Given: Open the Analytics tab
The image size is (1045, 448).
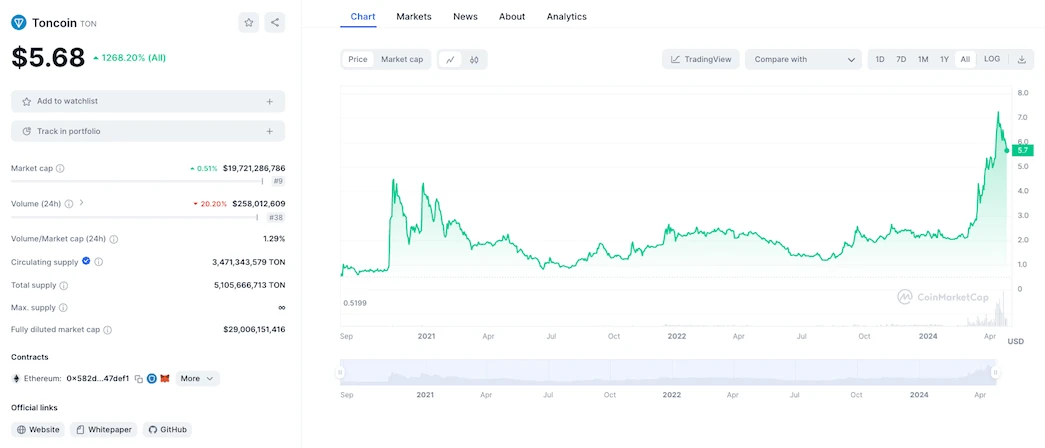Looking at the screenshot, I should tap(566, 17).
